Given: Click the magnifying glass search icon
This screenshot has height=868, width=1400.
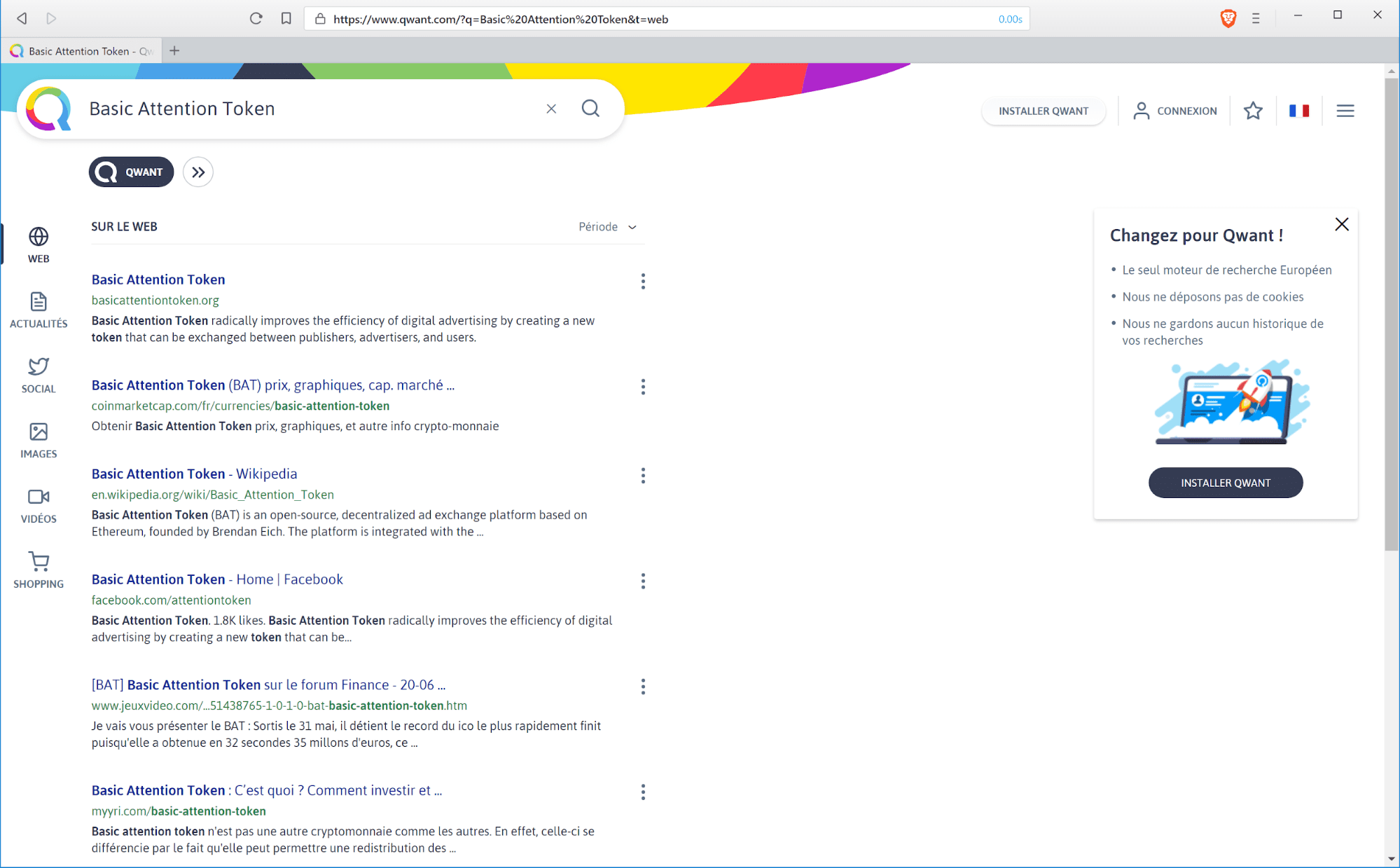Looking at the screenshot, I should click(x=590, y=109).
